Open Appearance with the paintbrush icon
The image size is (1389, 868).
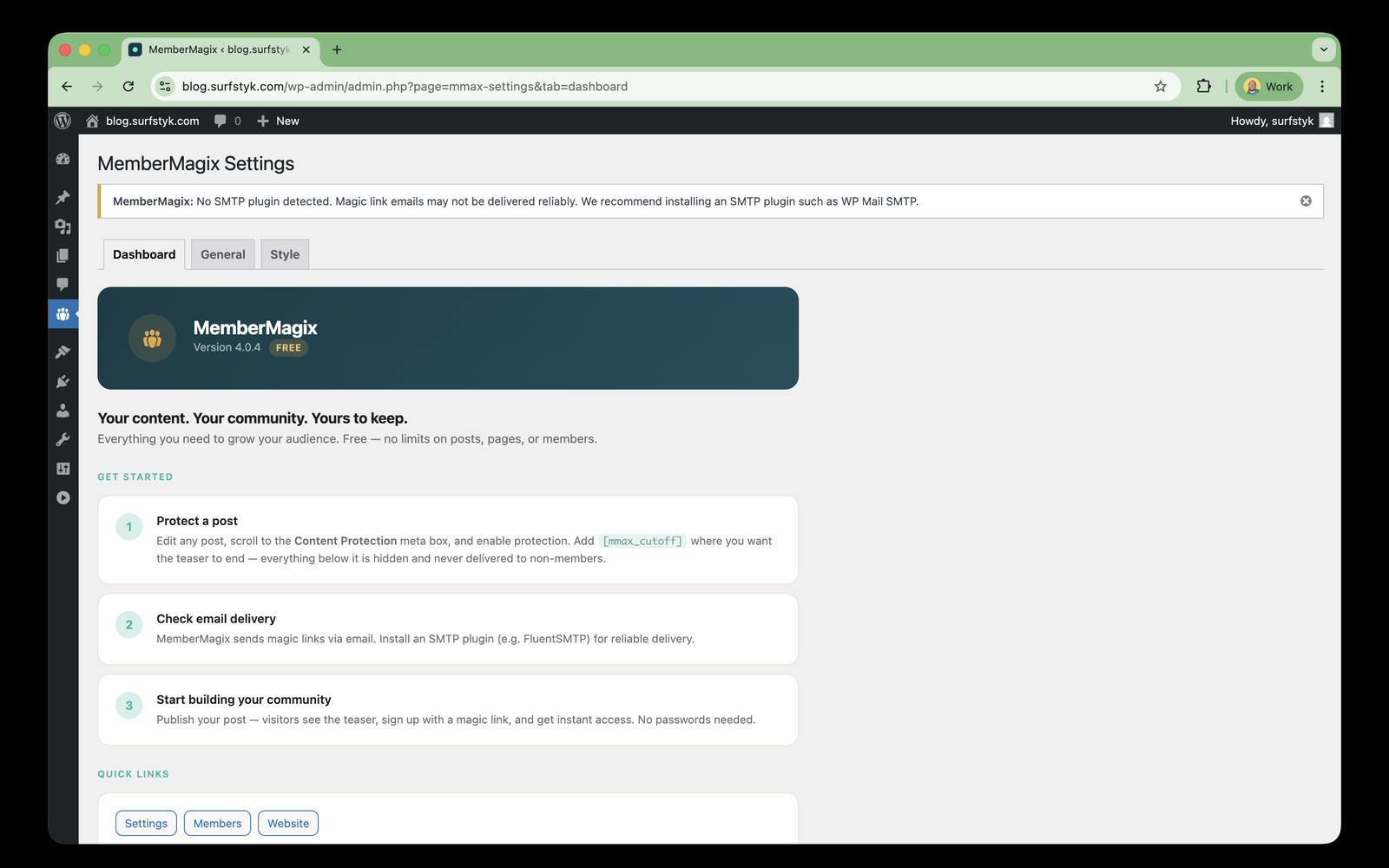pyautogui.click(x=63, y=351)
